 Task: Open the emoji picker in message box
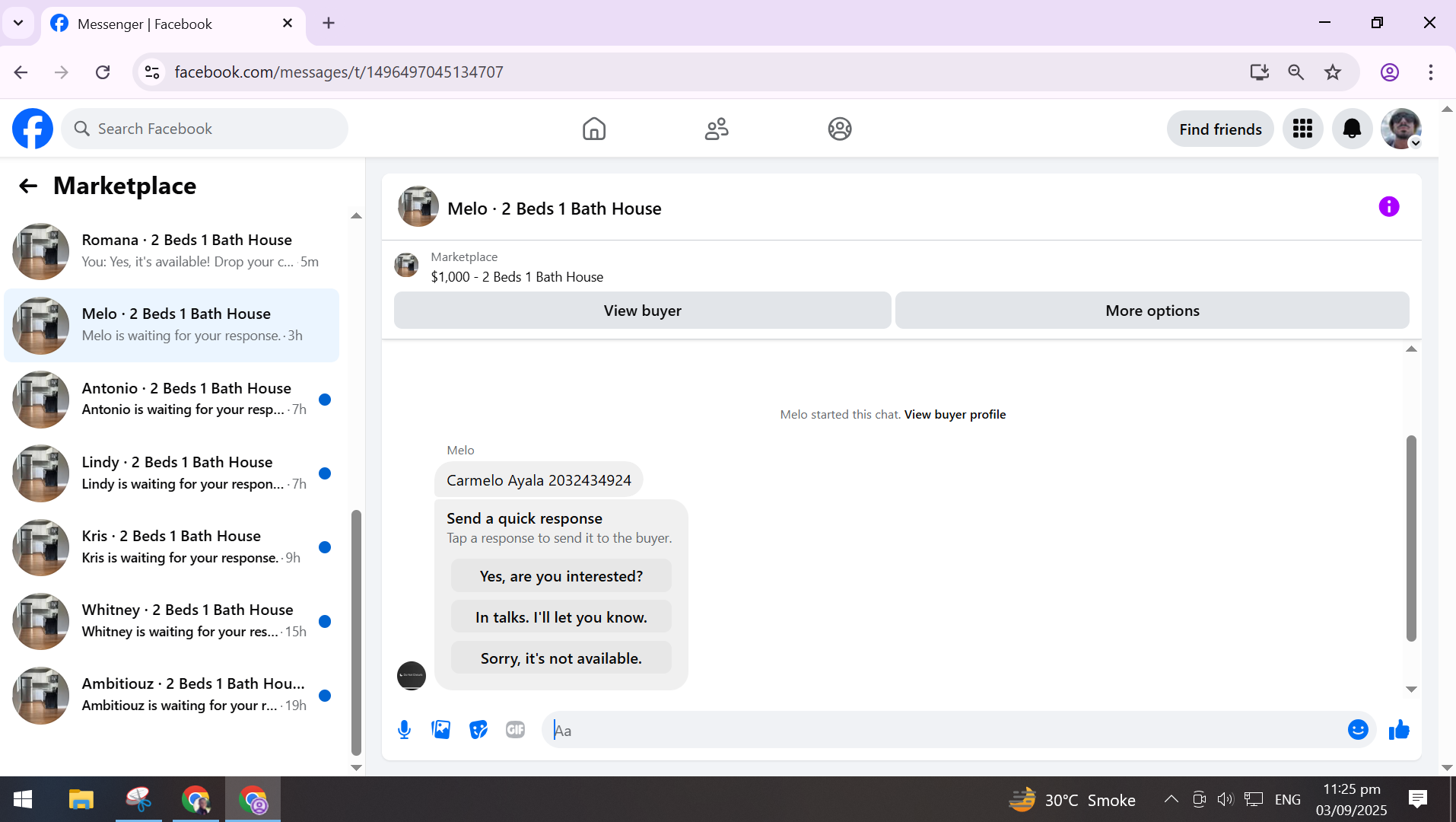click(x=1358, y=730)
